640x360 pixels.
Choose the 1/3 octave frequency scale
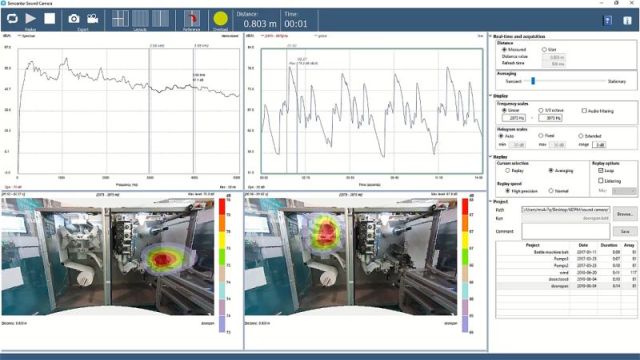pyautogui.click(x=541, y=110)
